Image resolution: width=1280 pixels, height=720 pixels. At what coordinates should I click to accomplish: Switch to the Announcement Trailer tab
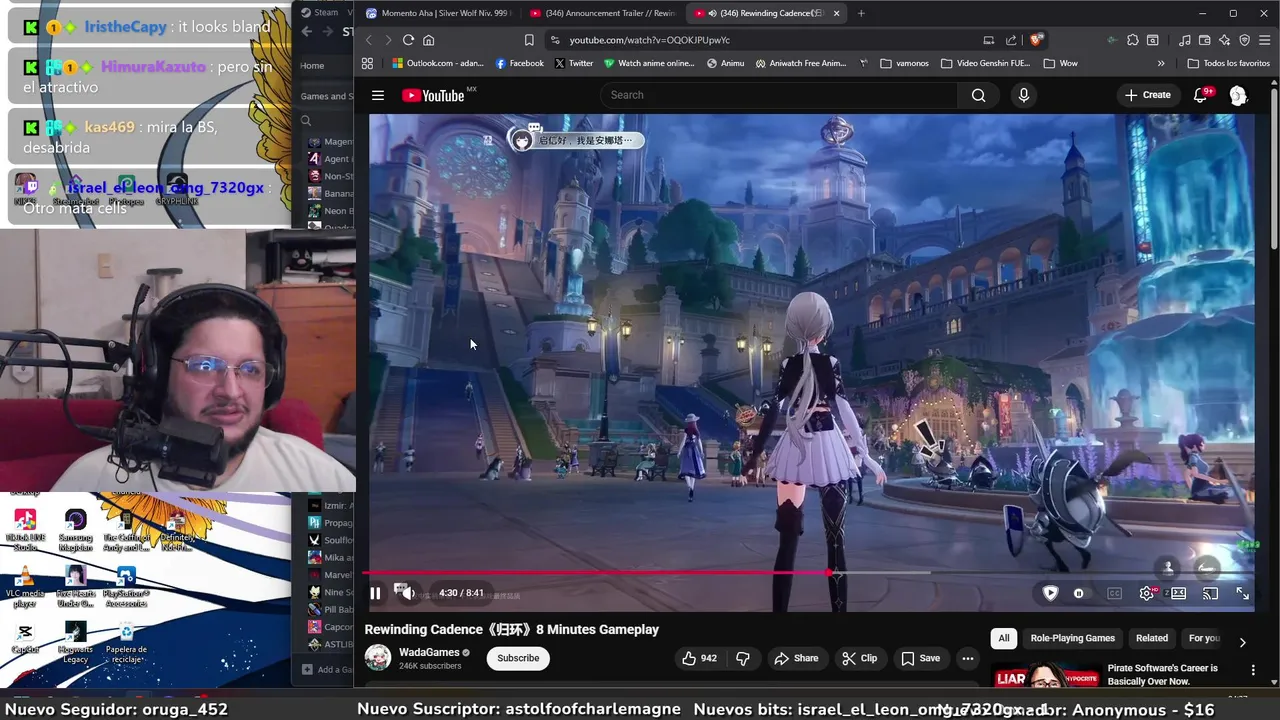click(602, 13)
